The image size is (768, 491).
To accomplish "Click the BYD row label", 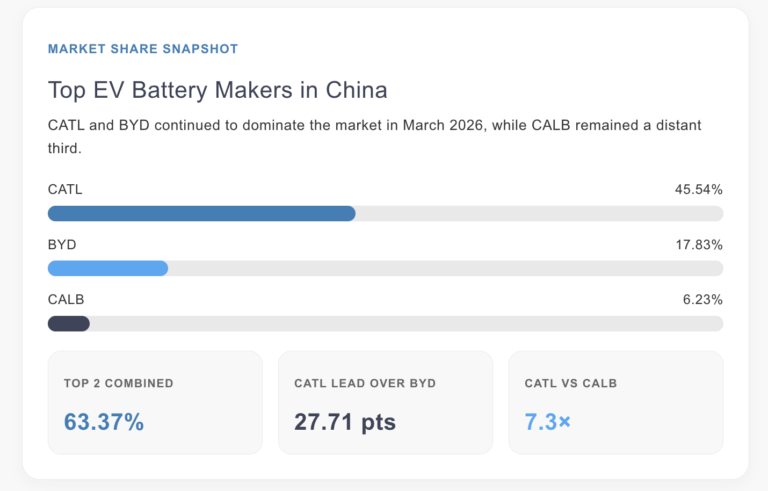I will pyautogui.click(x=62, y=244).
